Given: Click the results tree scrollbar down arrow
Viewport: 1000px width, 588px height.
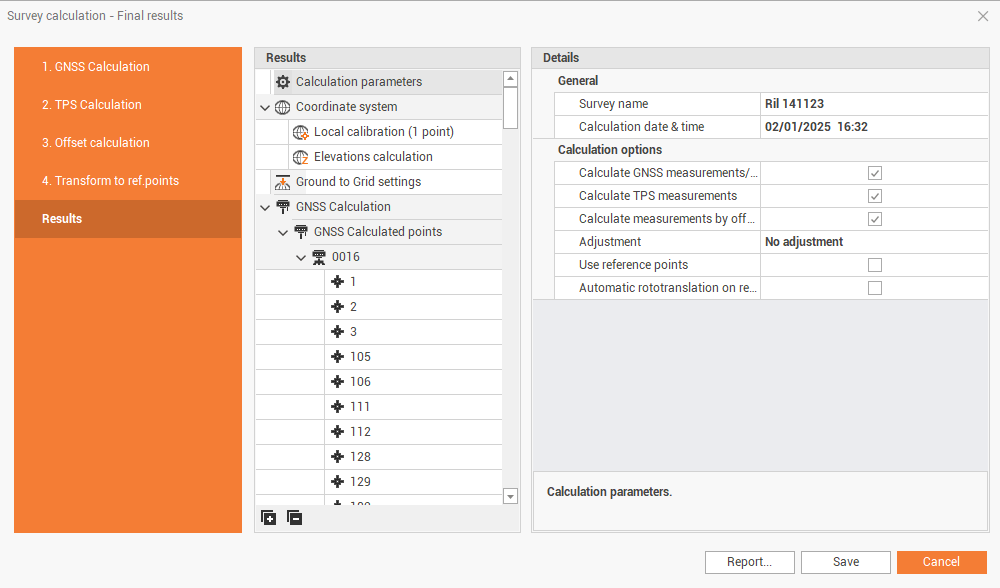Looking at the screenshot, I should pos(510,496).
